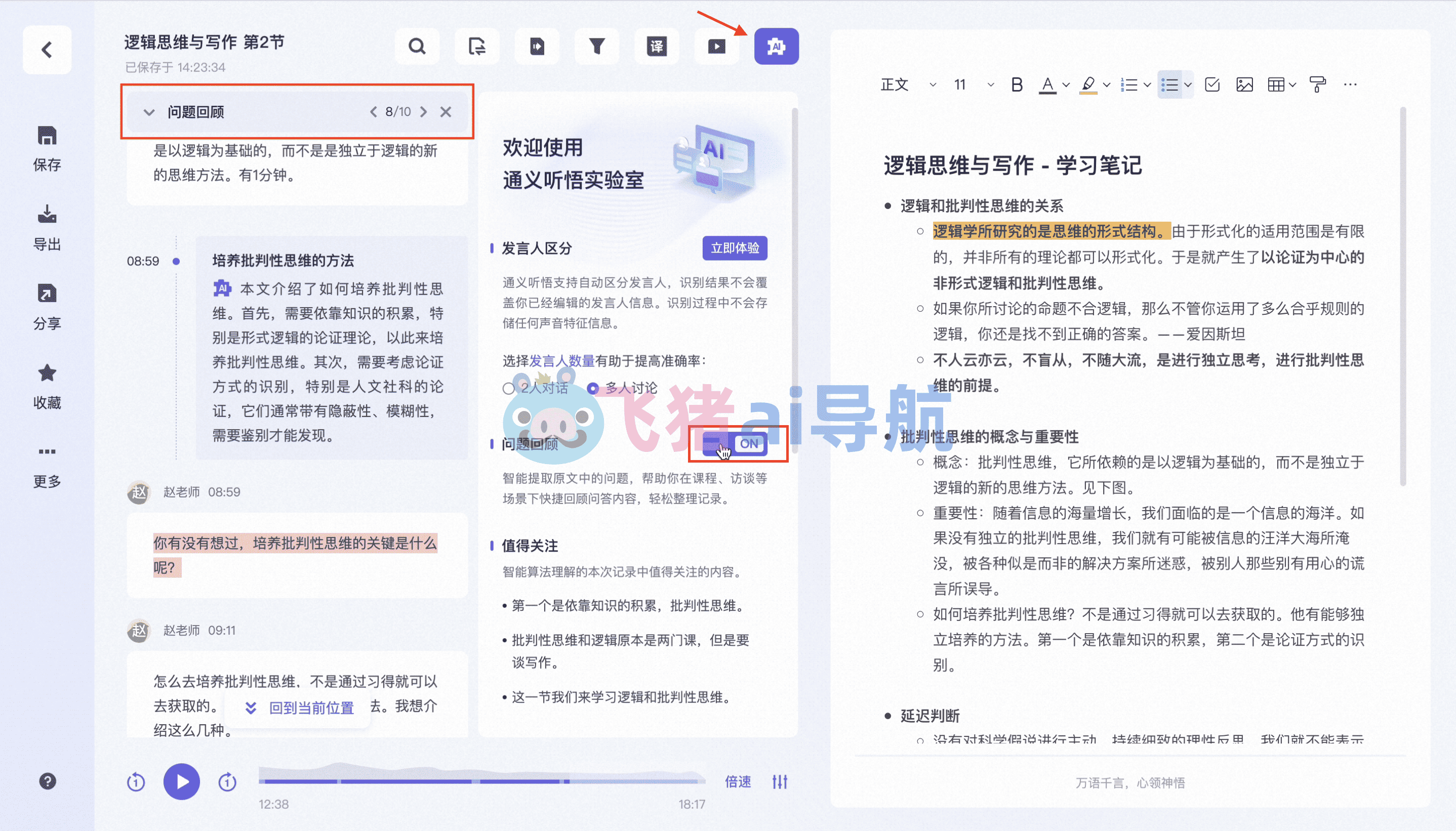Expand the highlight color dropdown arrow

[x=1106, y=85]
